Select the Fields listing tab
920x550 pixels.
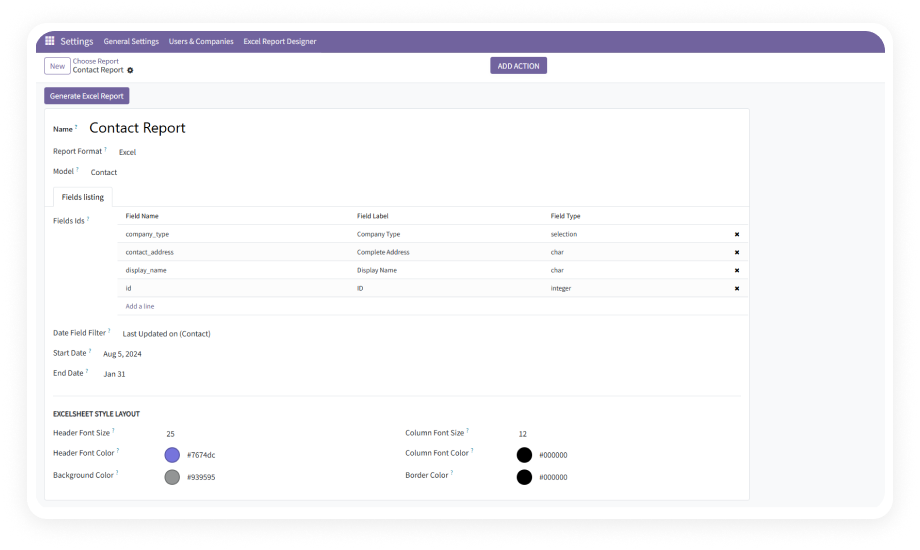83,197
